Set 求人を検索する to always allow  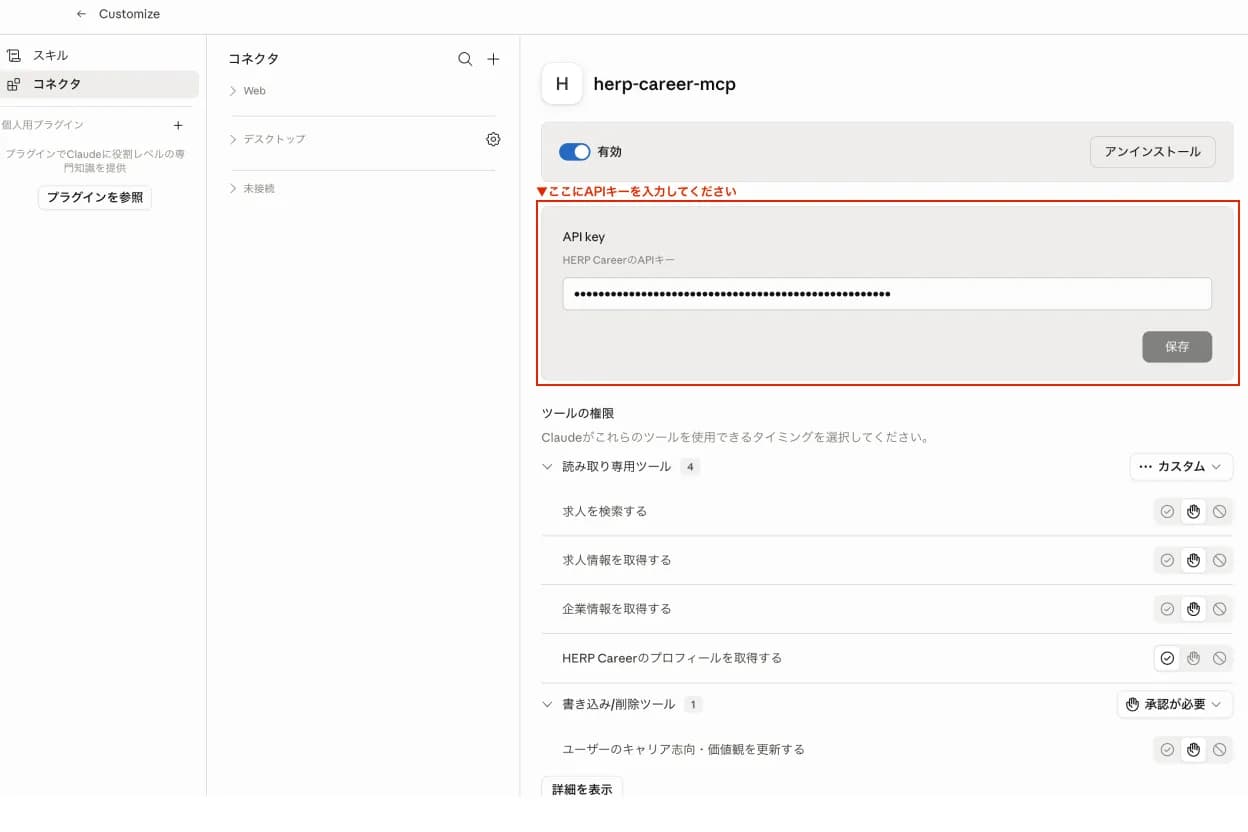1167,511
